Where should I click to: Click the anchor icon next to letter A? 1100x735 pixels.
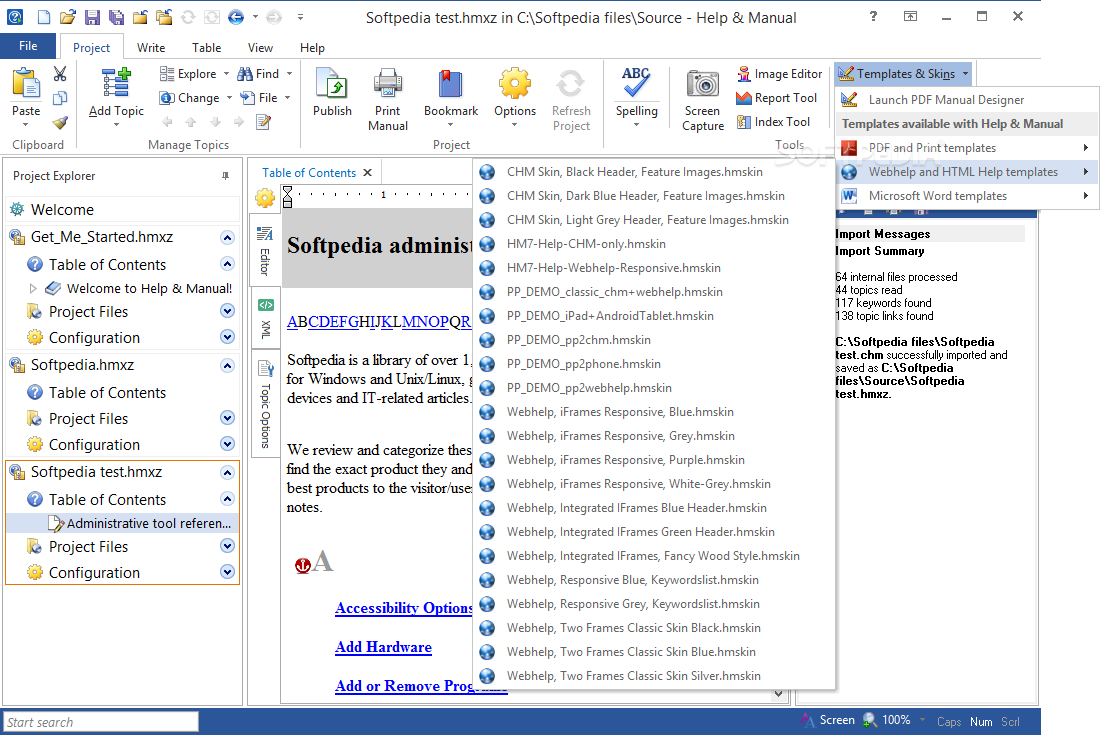[302, 565]
